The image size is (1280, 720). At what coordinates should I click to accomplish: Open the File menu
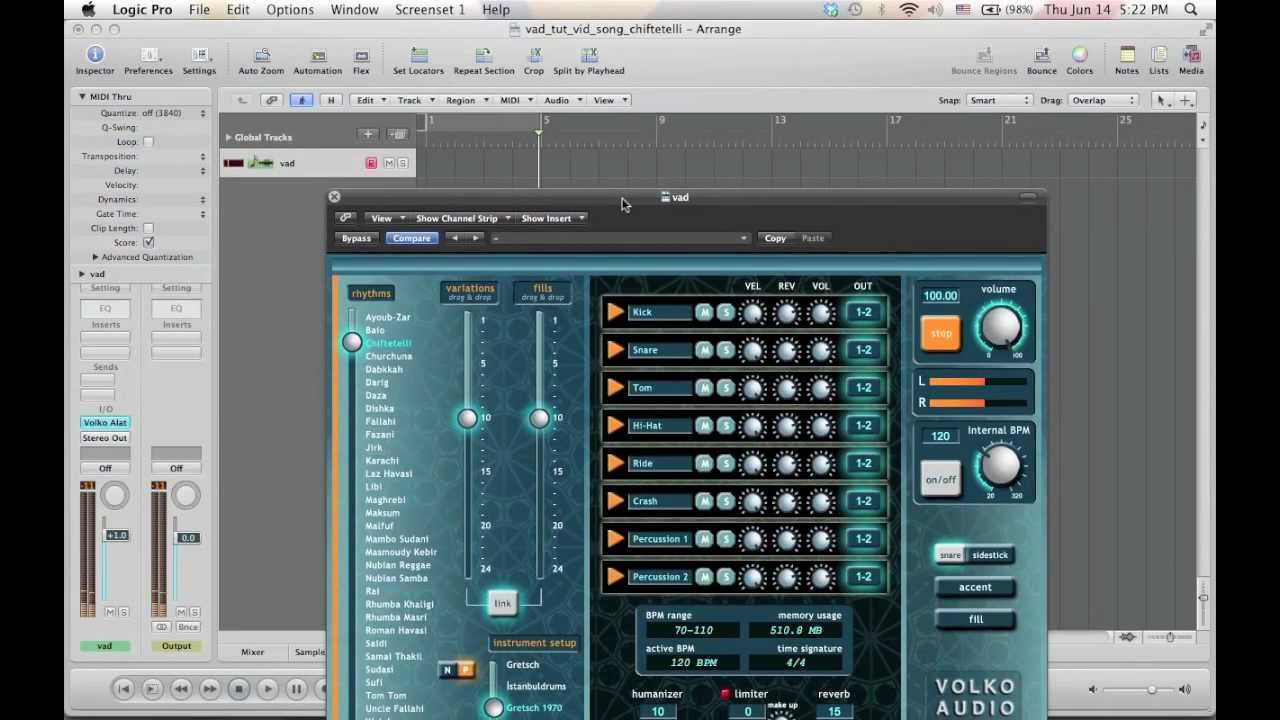[199, 10]
